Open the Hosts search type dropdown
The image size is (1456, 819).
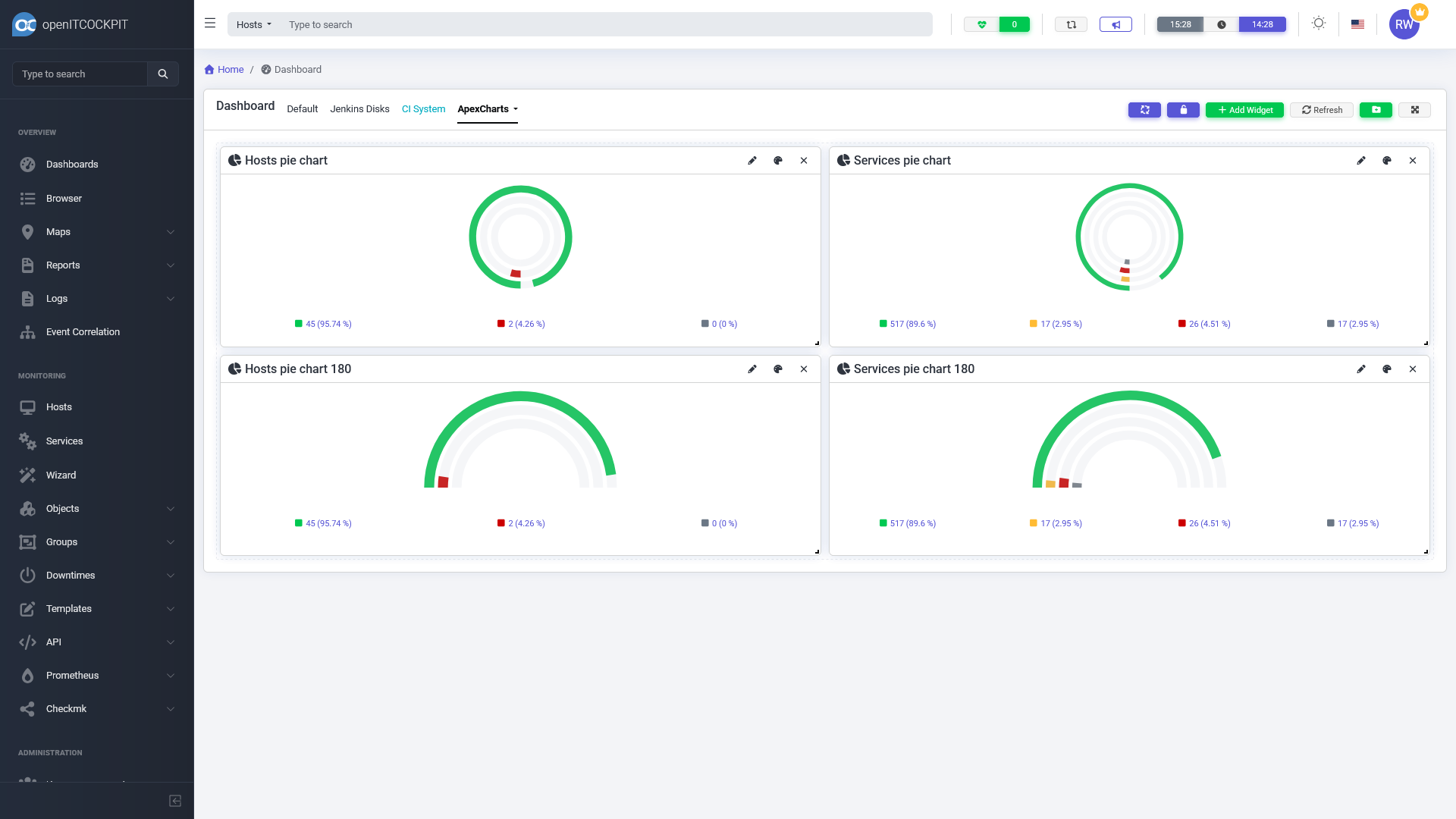(253, 24)
